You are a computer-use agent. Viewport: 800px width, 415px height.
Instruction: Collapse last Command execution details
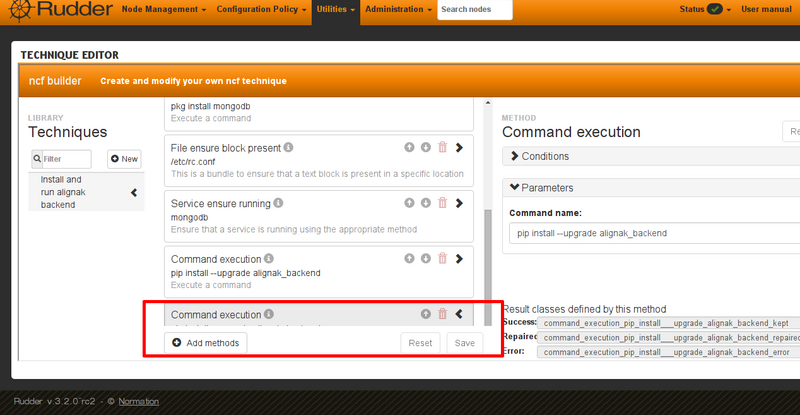[x=459, y=314]
